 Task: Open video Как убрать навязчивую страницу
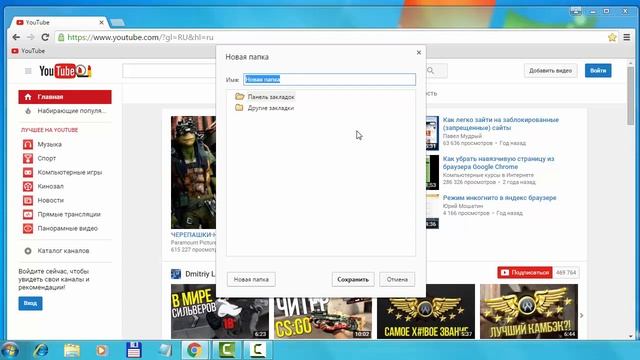[x=498, y=162]
